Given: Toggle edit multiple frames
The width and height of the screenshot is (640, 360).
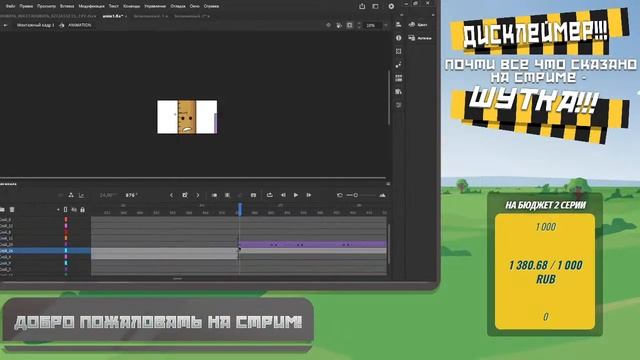Looking at the screenshot, I should tap(228, 196).
